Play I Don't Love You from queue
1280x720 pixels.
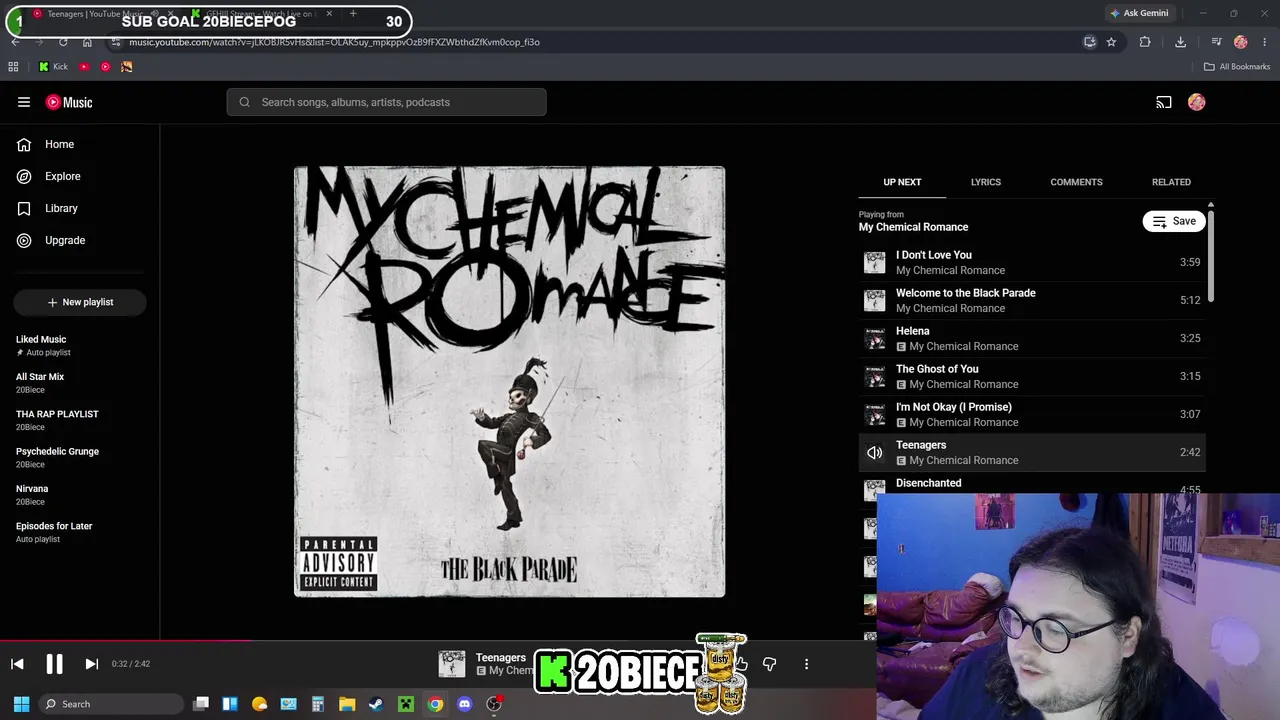1032,262
